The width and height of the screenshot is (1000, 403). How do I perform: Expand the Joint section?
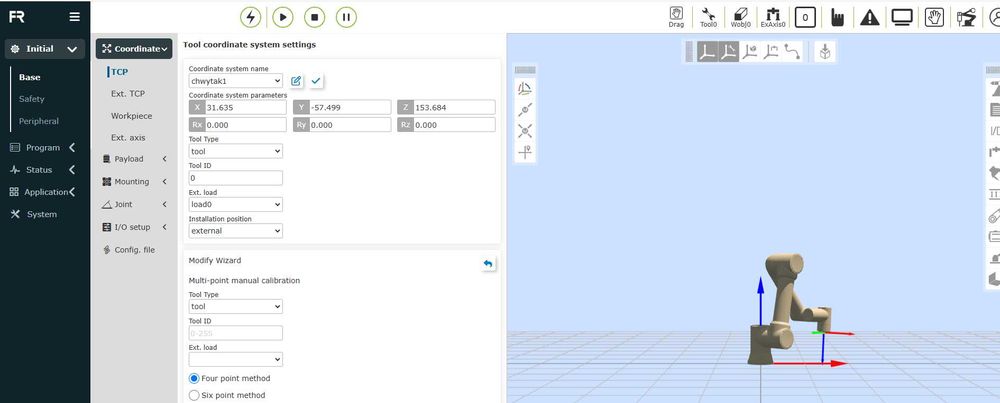(135, 205)
